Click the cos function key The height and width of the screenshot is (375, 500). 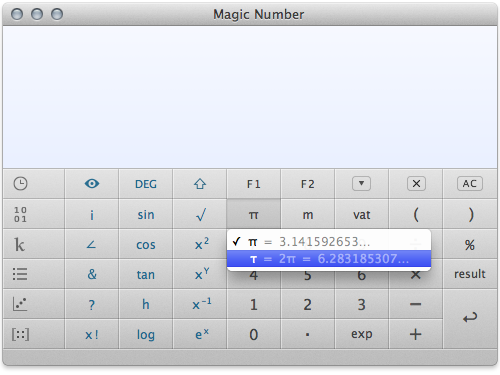[146, 244]
